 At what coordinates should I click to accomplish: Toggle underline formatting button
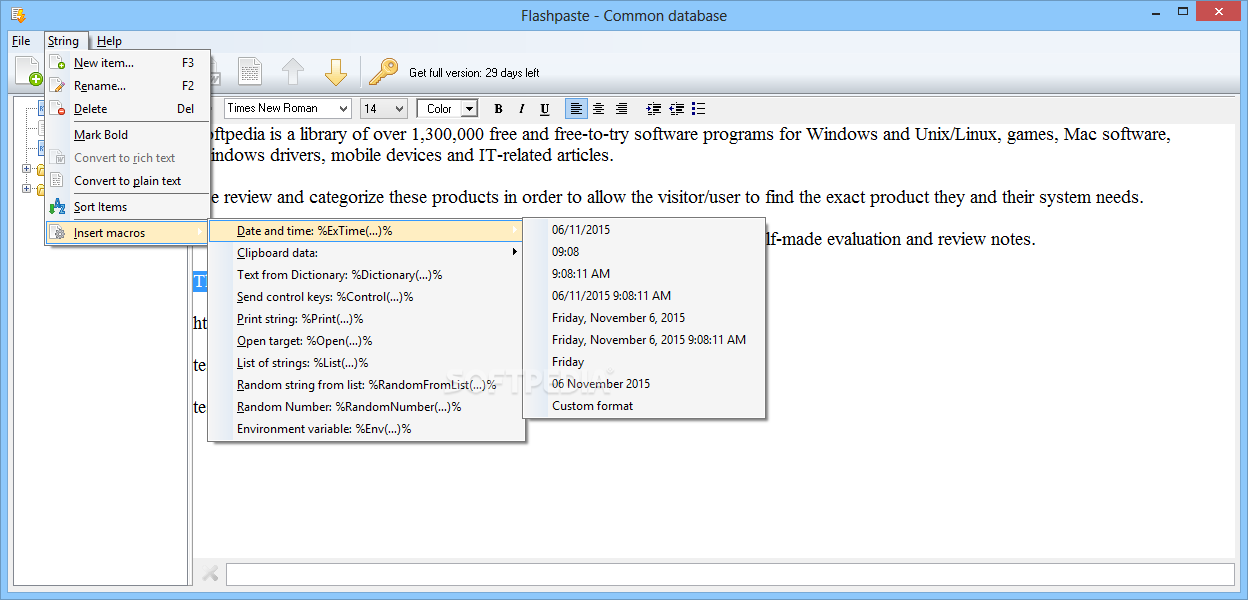tap(545, 109)
